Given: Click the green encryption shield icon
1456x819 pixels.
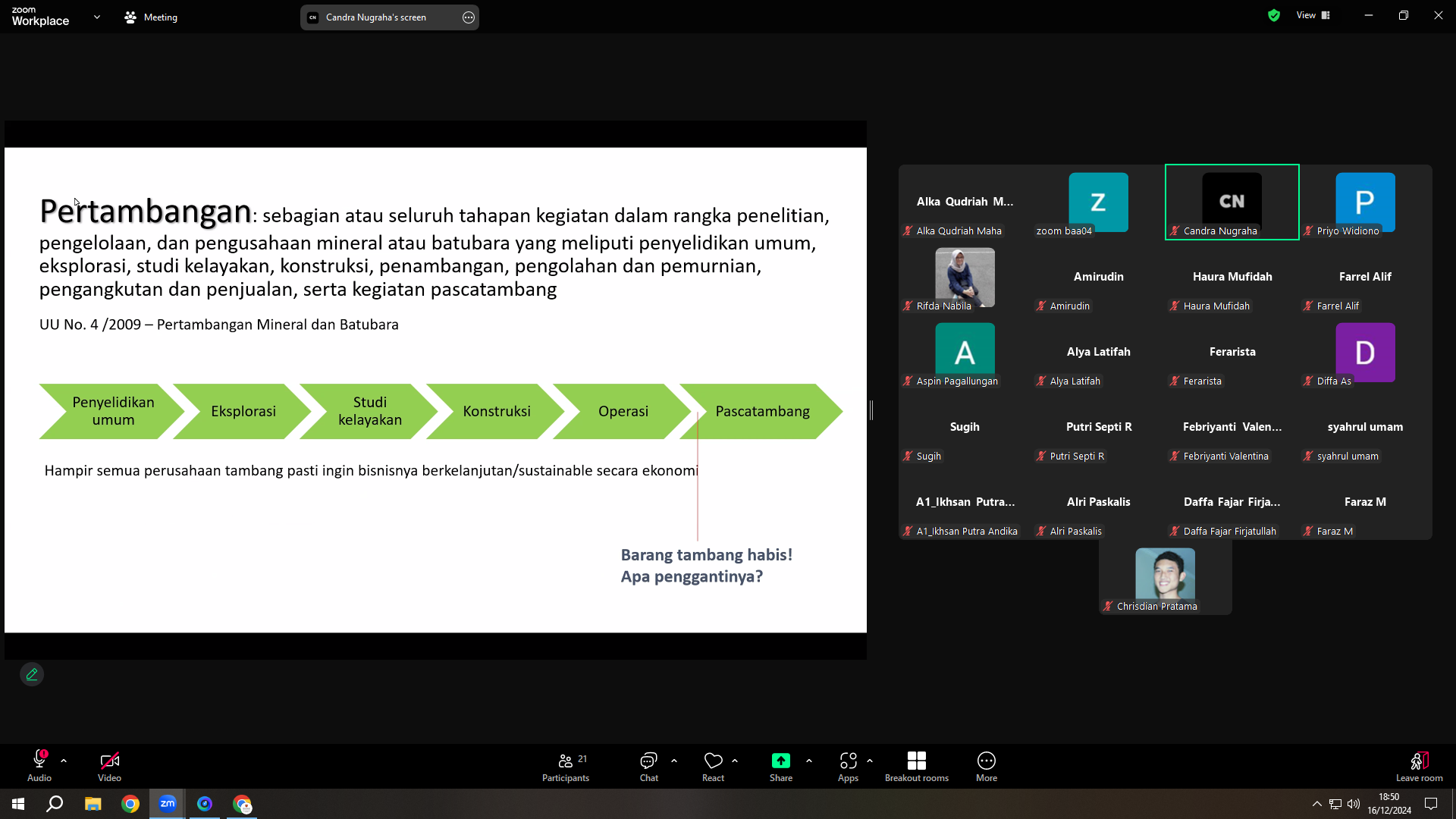Looking at the screenshot, I should point(1274,15).
